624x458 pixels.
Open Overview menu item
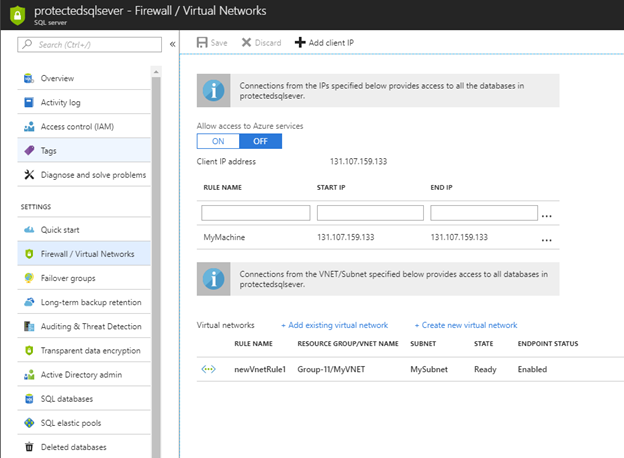[x=84, y=78]
